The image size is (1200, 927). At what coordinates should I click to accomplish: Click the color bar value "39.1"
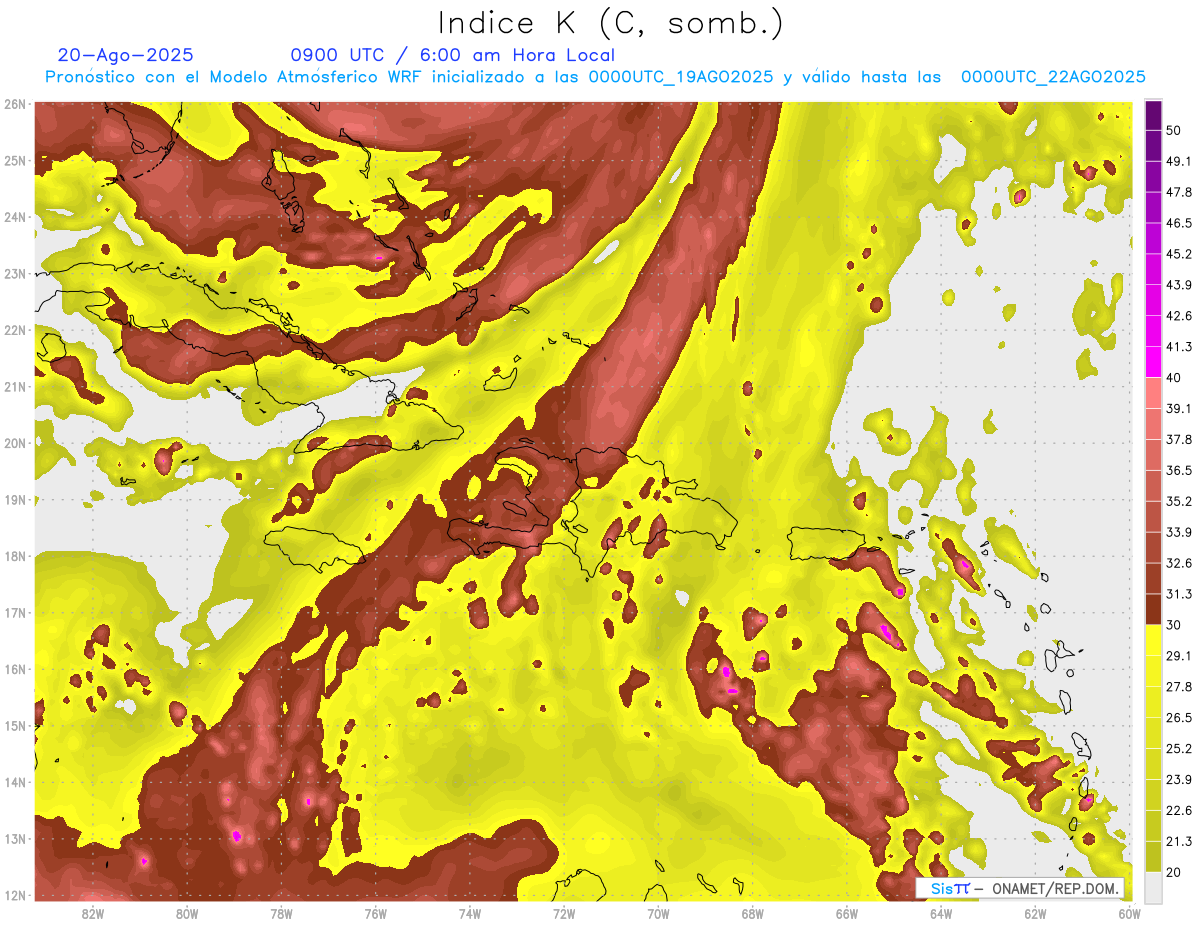point(1179,408)
